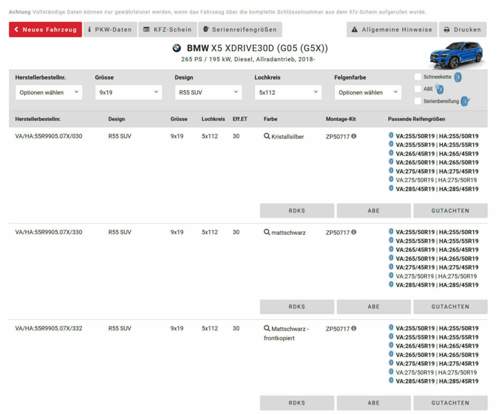Click help icon next to ABE filter
Viewport: 500px width, 414px height.
440,89
